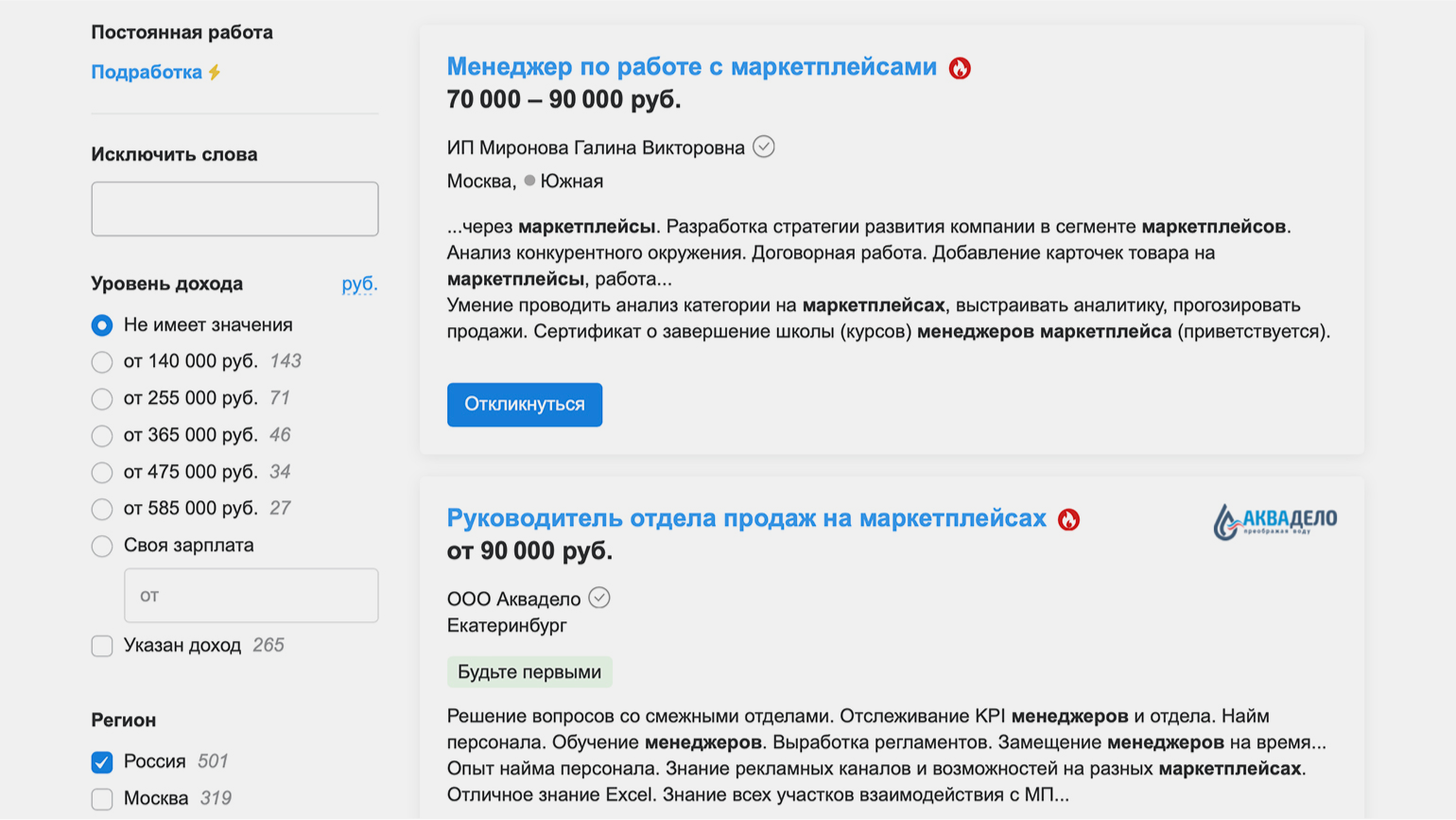
Task: Enable the 'Указан доход' checkbox
Action: click(102, 646)
